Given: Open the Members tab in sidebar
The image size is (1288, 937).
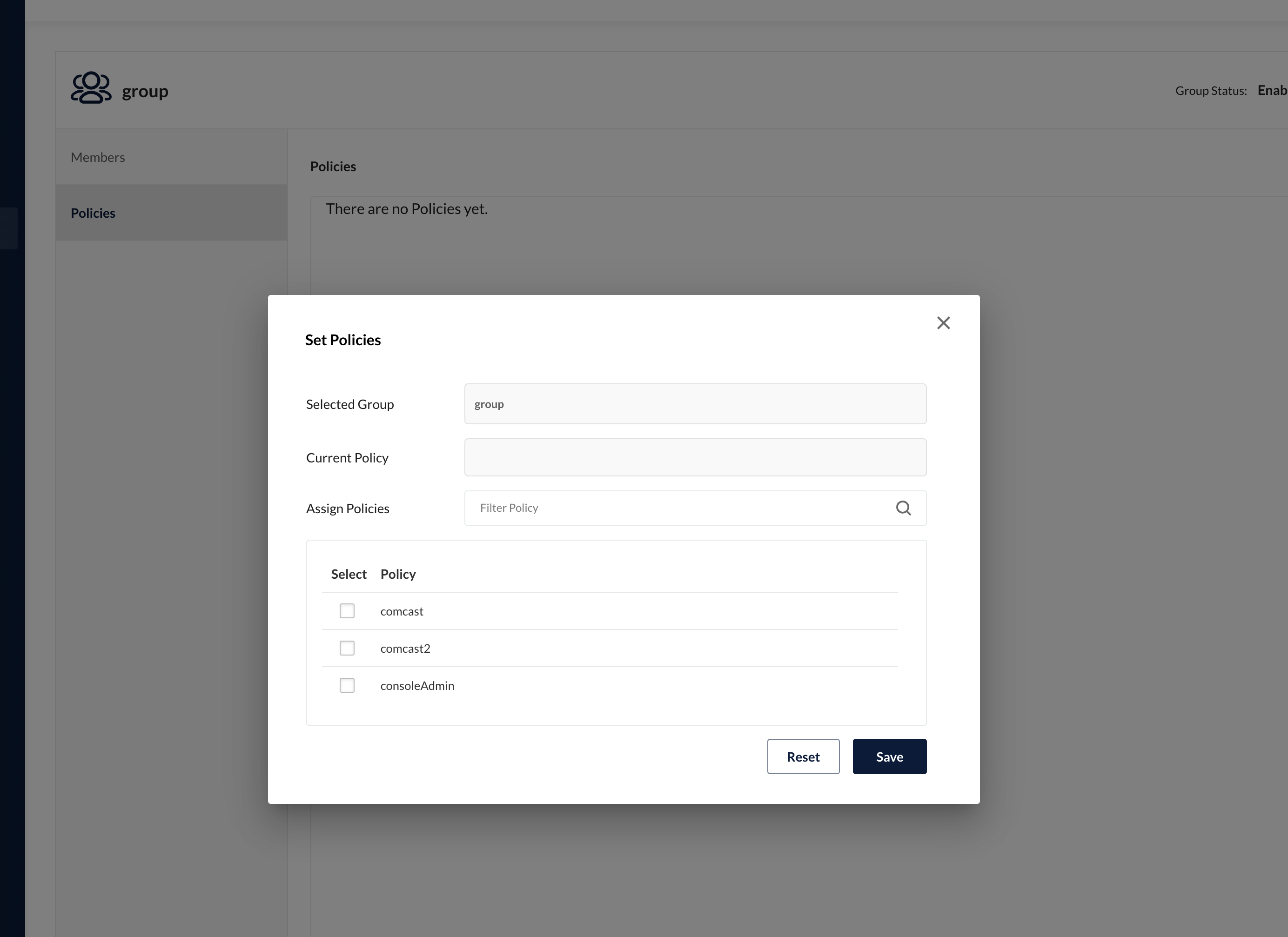Looking at the screenshot, I should [x=98, y=157].
